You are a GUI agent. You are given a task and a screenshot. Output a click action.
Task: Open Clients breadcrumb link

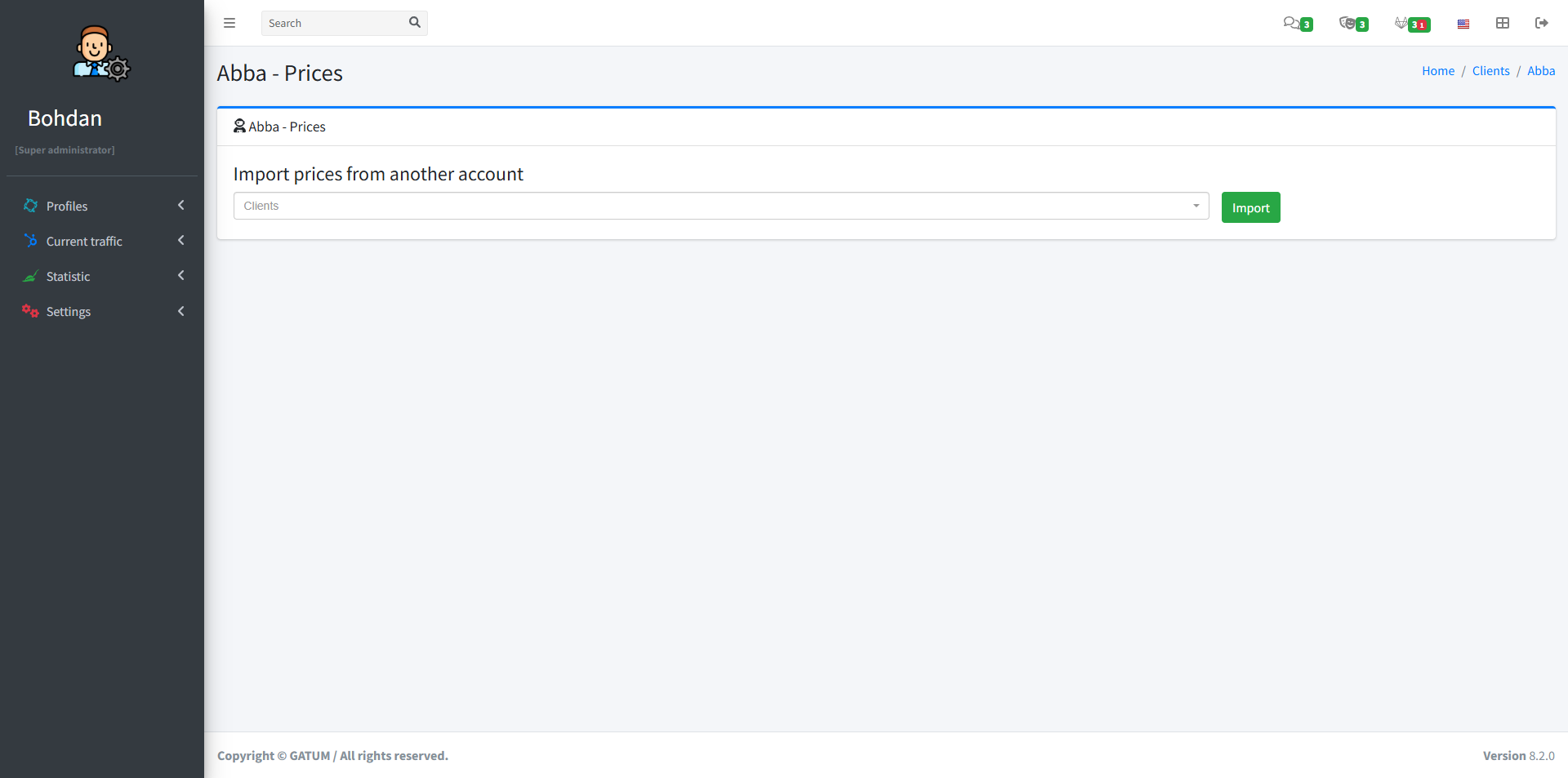1490,71
